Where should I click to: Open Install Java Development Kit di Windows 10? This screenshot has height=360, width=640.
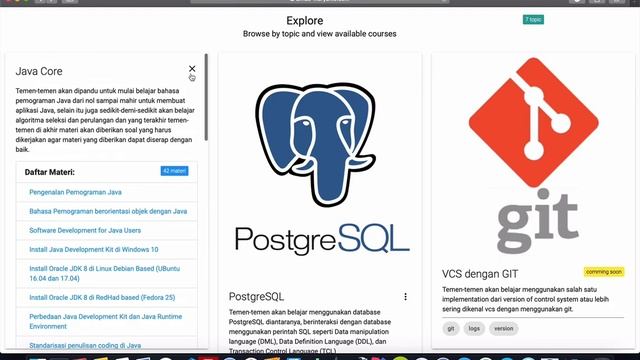[94, 250]
